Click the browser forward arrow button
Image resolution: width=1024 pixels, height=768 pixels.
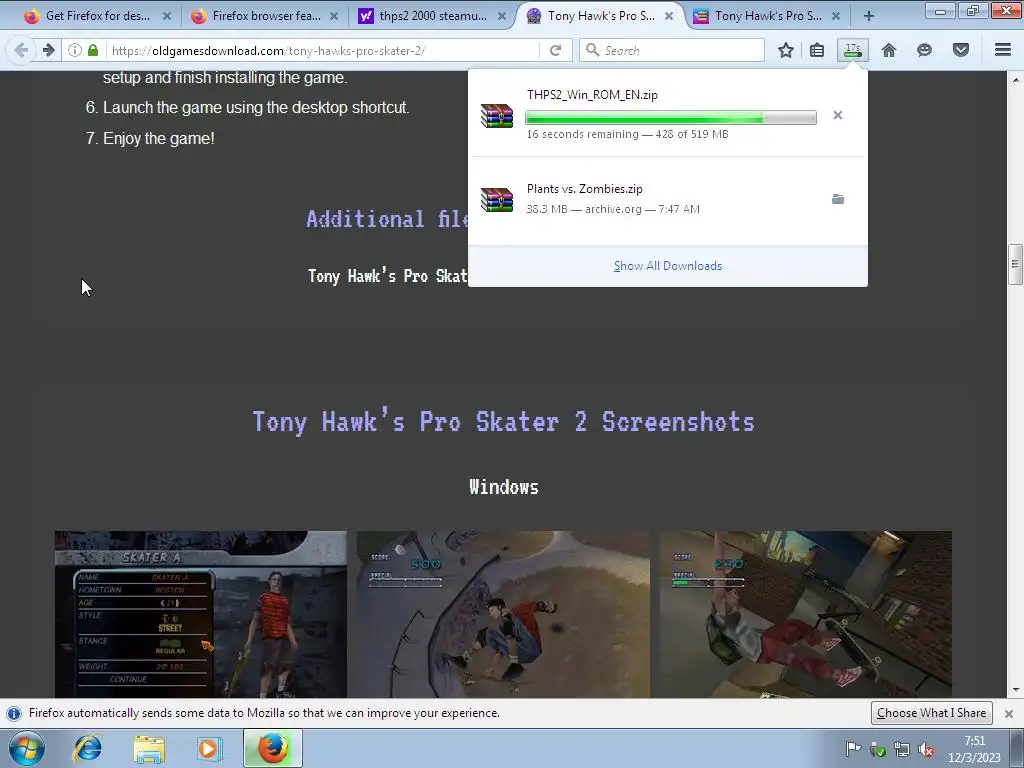pos(48,50)
